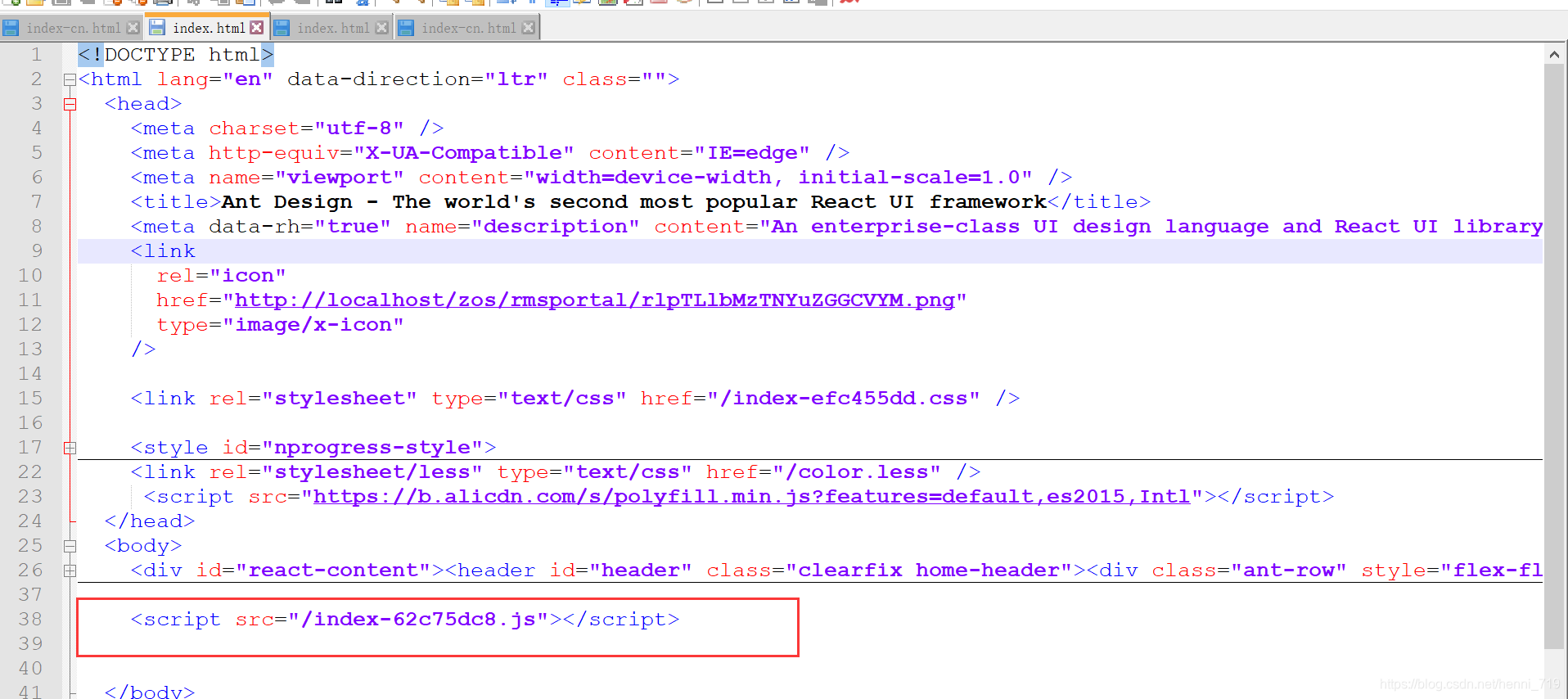The image size is (1568, 699).
Task: Click the "viewport" name value
Action: [x=340, y=178]
